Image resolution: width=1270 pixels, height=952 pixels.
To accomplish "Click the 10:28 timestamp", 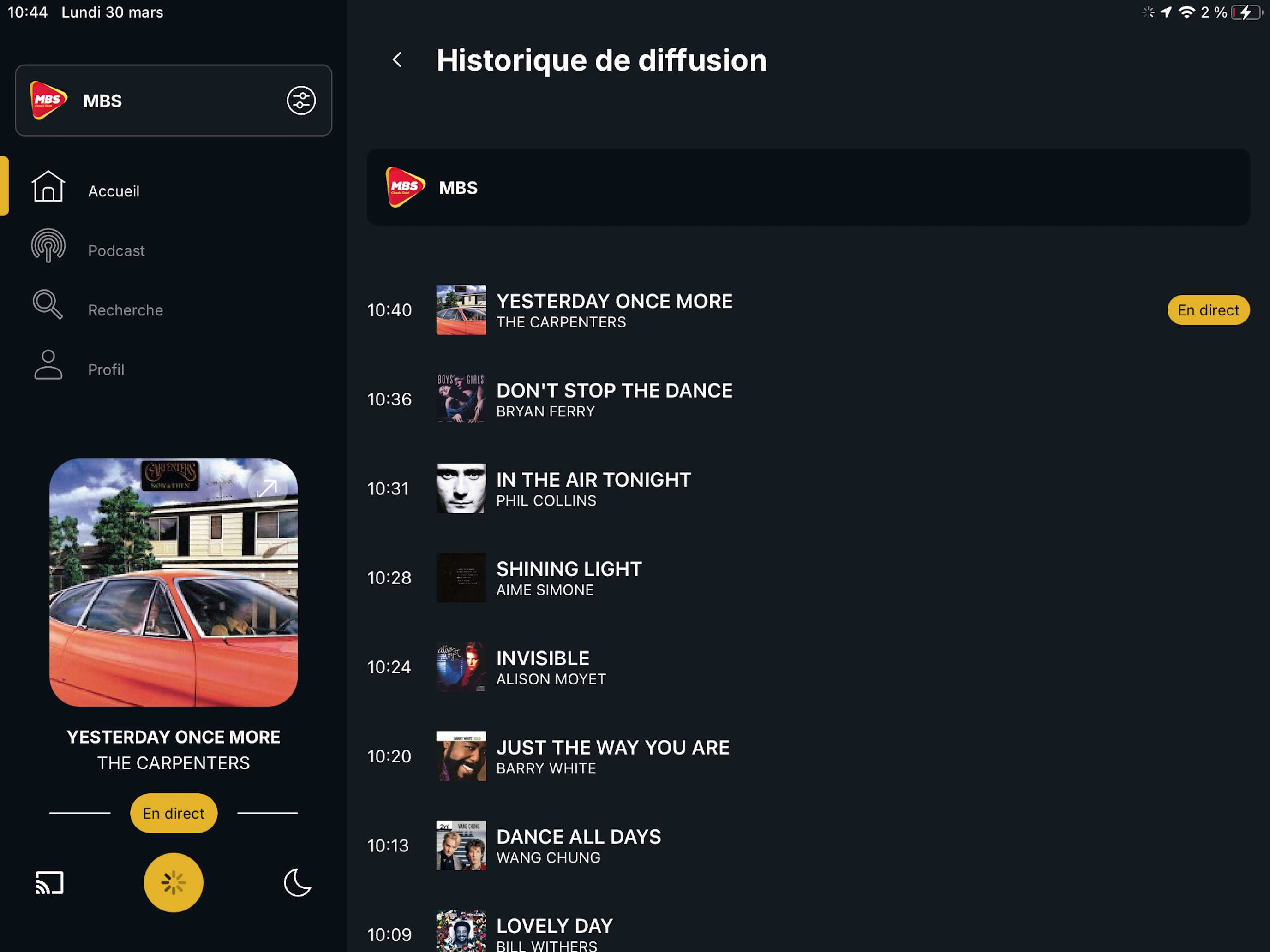I will (389, 577).
